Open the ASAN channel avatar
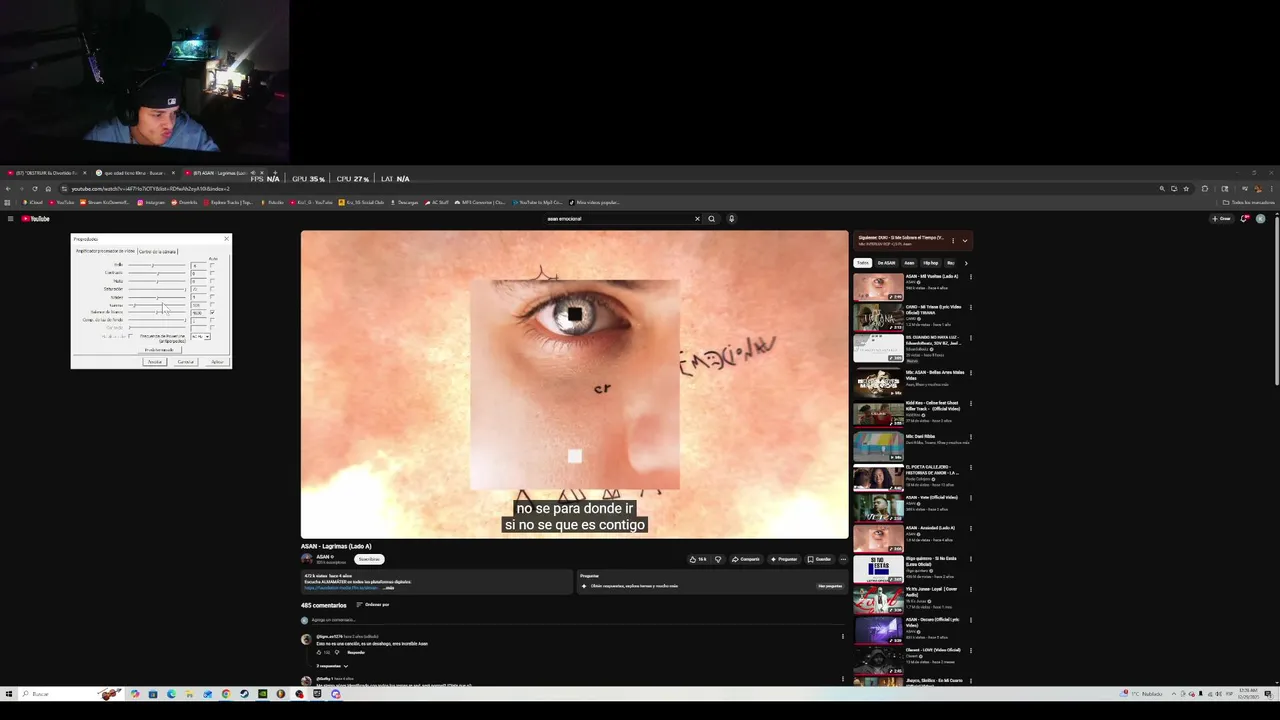The width and height of the screenshot is (1280, 720). [x=307, y=559]
